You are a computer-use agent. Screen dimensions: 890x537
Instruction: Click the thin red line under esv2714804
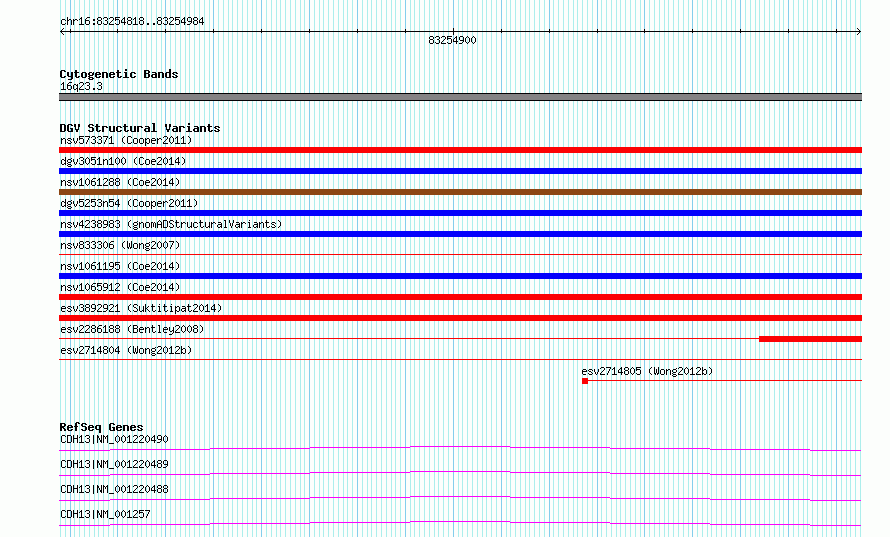click(460, 360)
